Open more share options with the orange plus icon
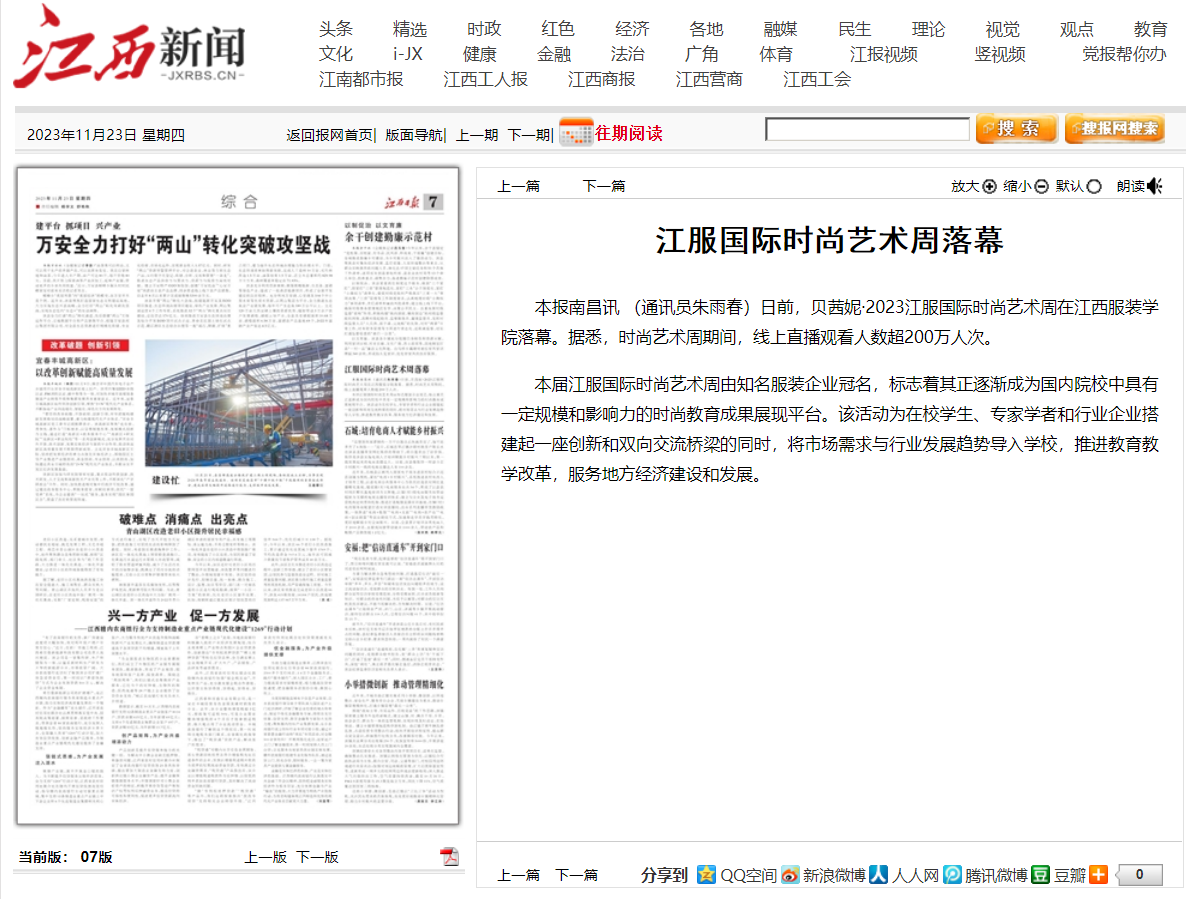 coord(1098,874)
